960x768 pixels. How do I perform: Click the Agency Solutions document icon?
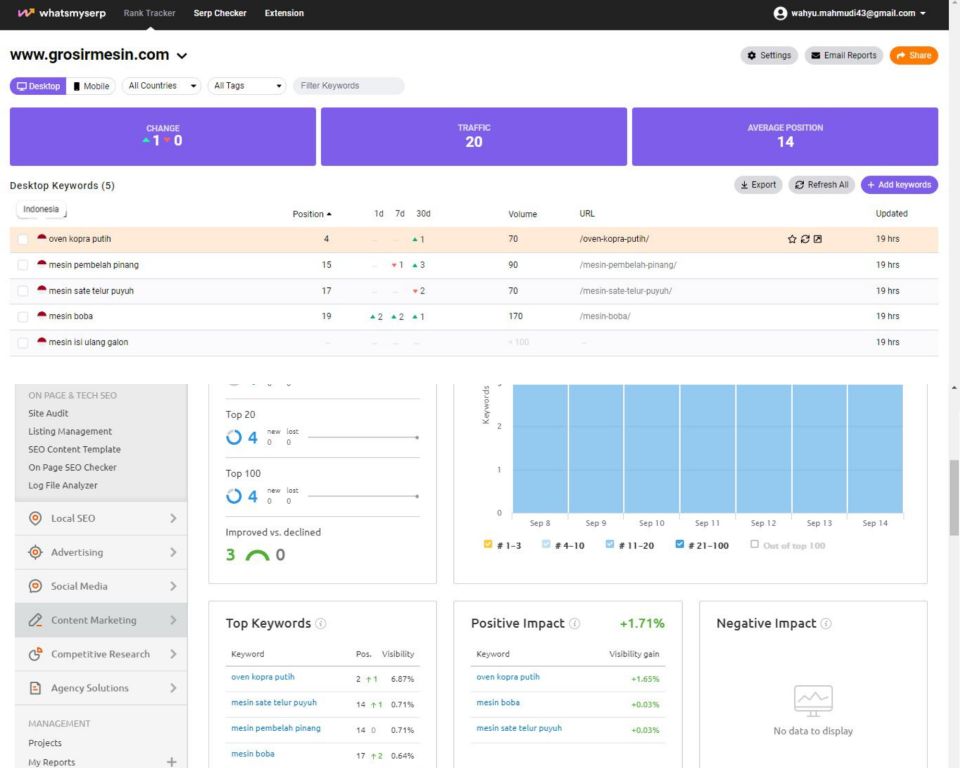[36, 688]
